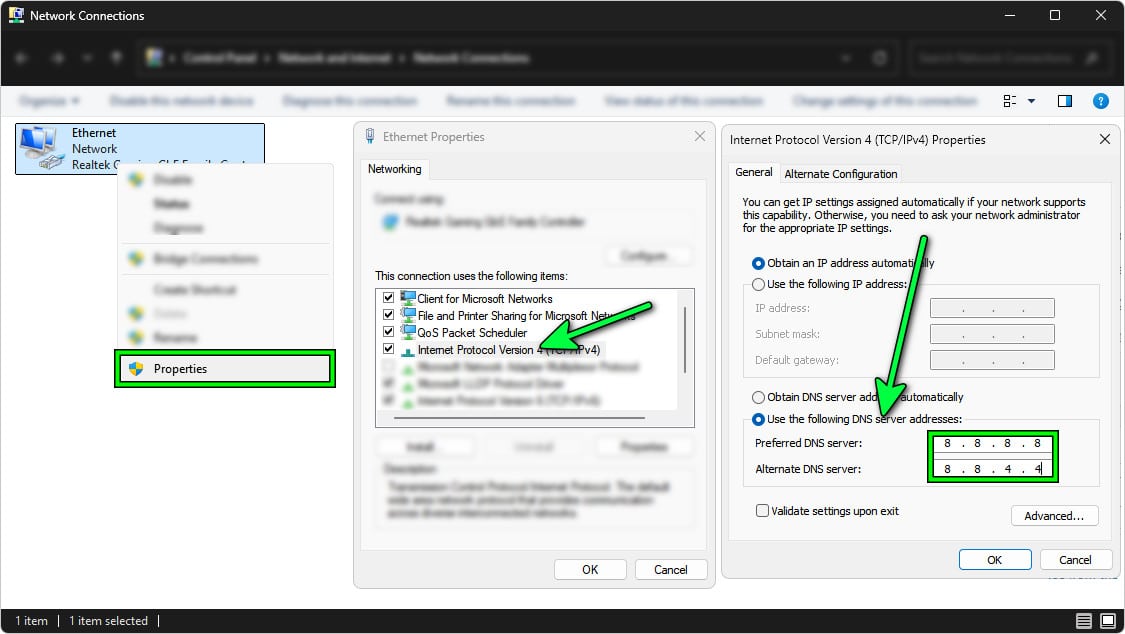Click the Client for Microsoft Networks icon

click(408, 298)
